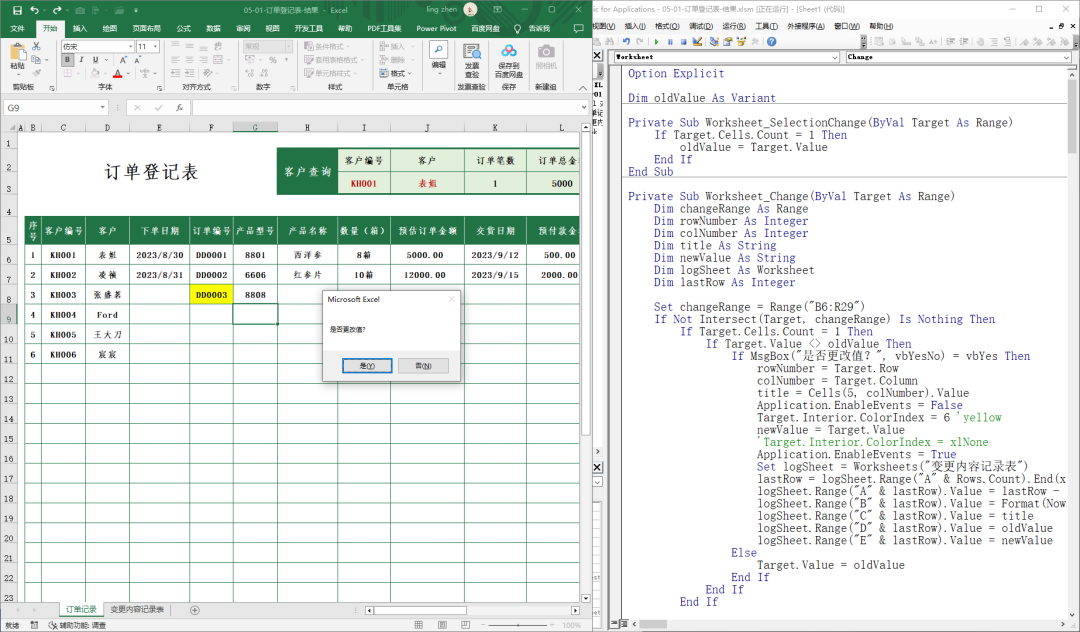Screen dimensions: 1080x632
Task: Switch to the Developer (开发工具) ribbon tab
Action: [308, 28]
